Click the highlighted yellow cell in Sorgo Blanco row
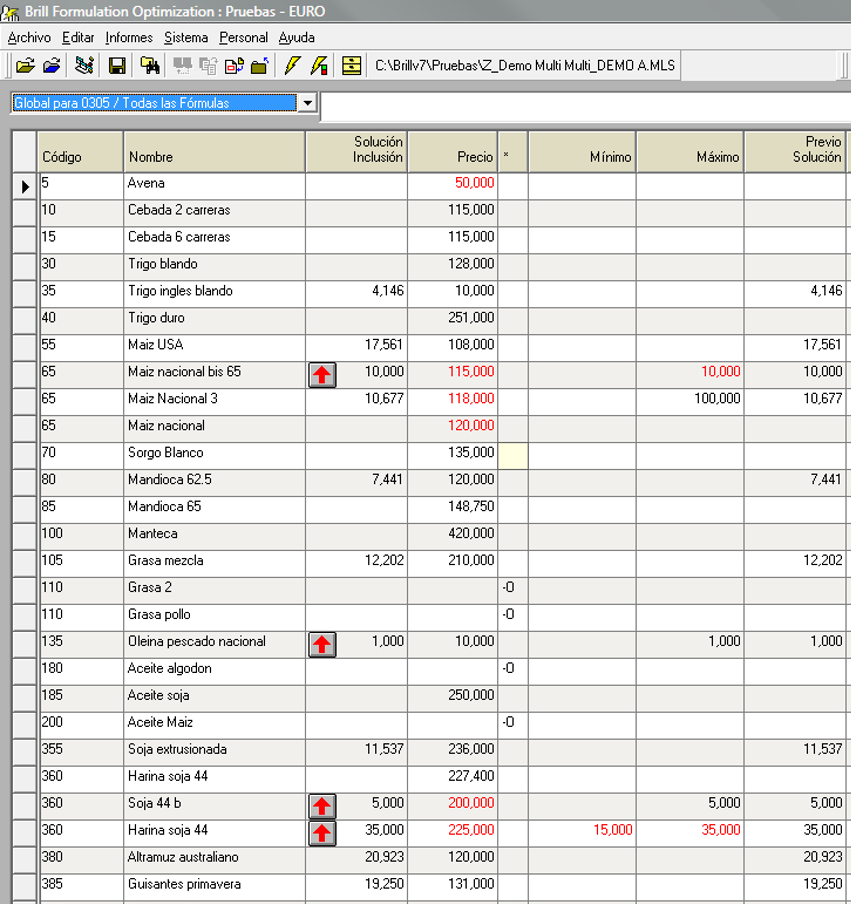 (513, 456)
